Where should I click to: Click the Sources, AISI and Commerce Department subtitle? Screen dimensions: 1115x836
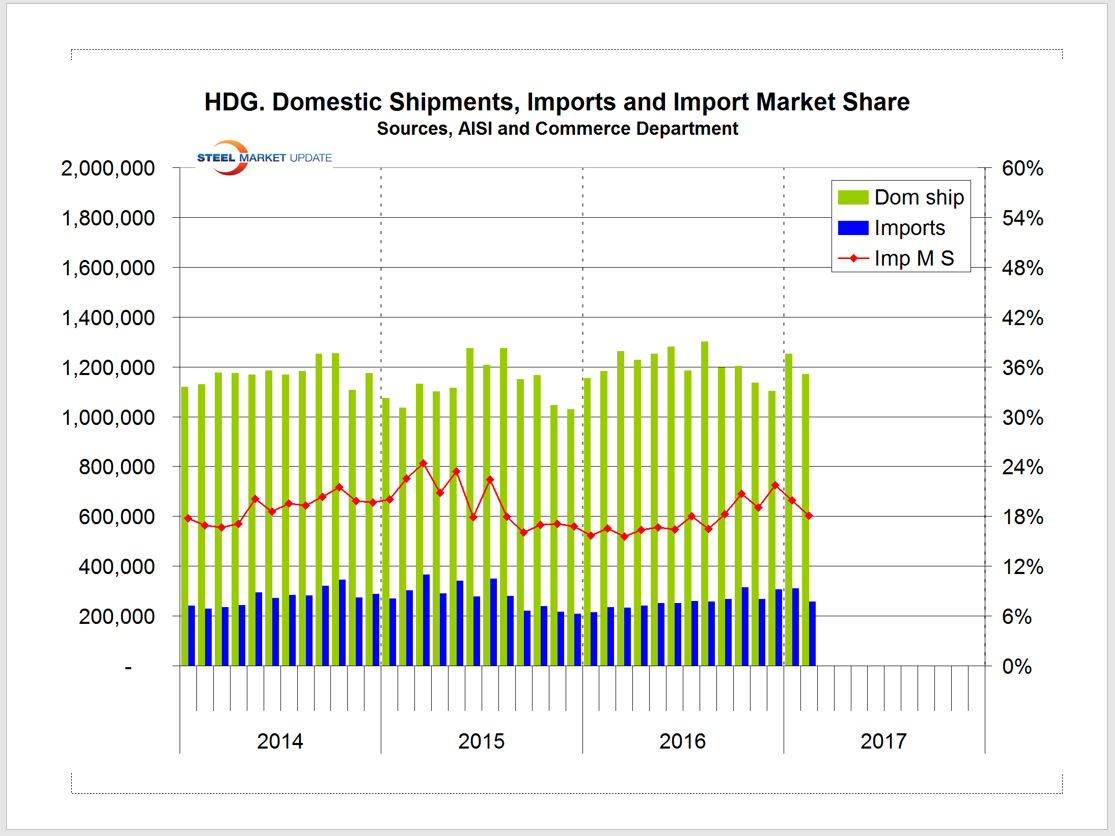(557, 128)
